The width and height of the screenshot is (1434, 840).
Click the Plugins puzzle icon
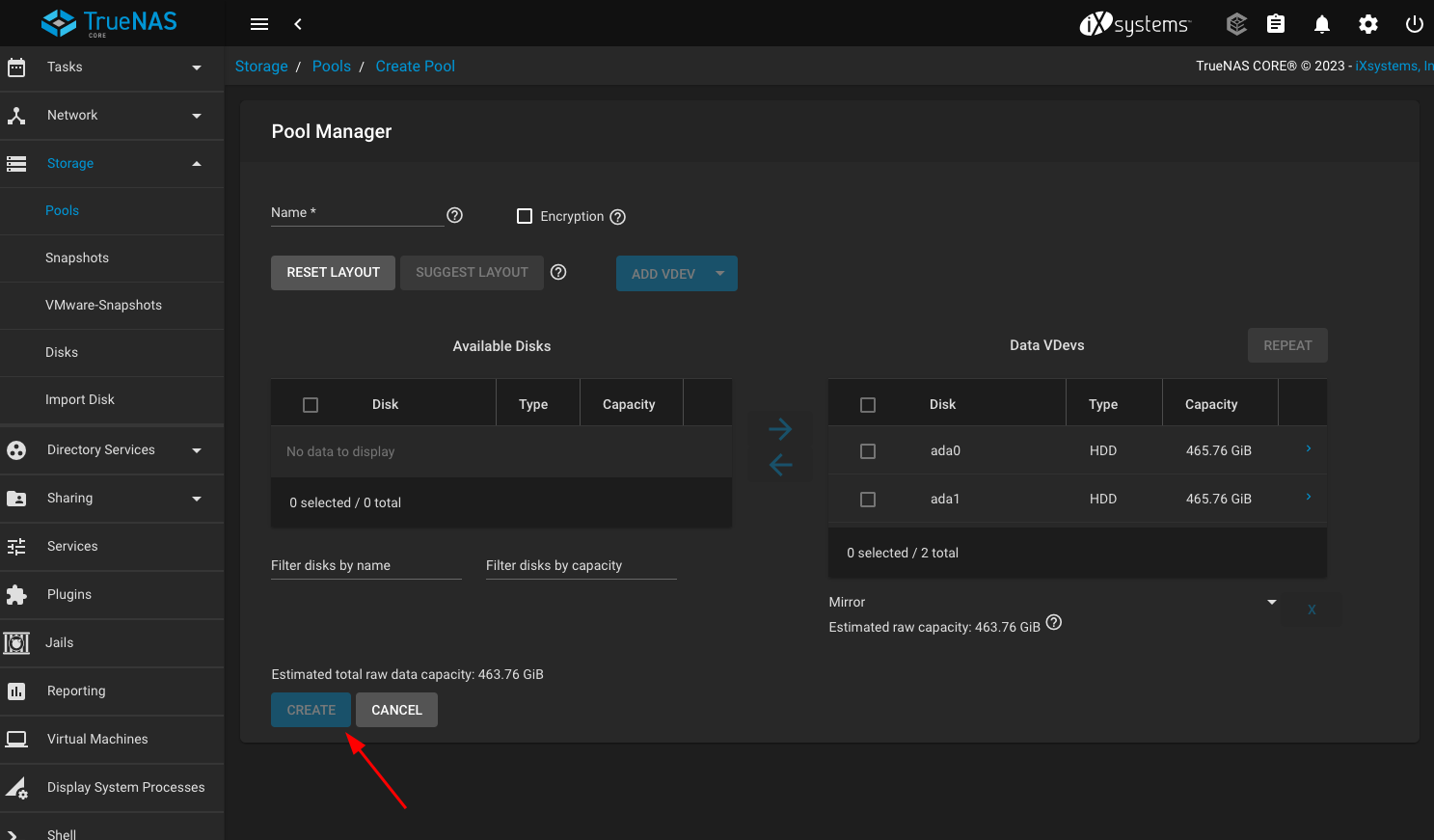pyautogui.click(x=16, y=595)
